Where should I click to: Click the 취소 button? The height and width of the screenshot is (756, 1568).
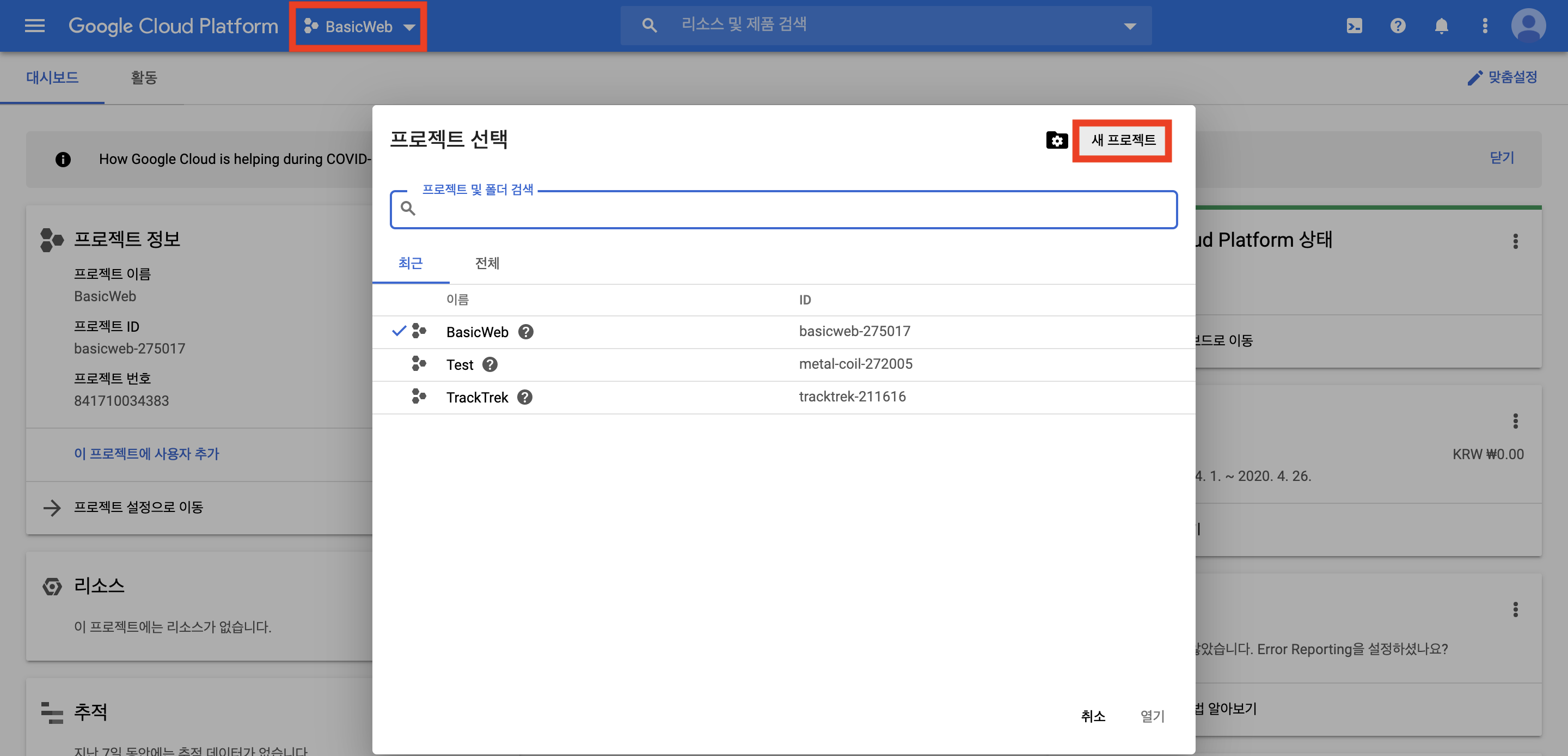[1093, 716]
